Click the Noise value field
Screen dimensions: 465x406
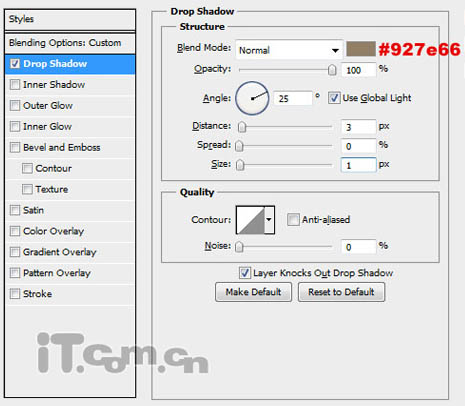[359, 247]
